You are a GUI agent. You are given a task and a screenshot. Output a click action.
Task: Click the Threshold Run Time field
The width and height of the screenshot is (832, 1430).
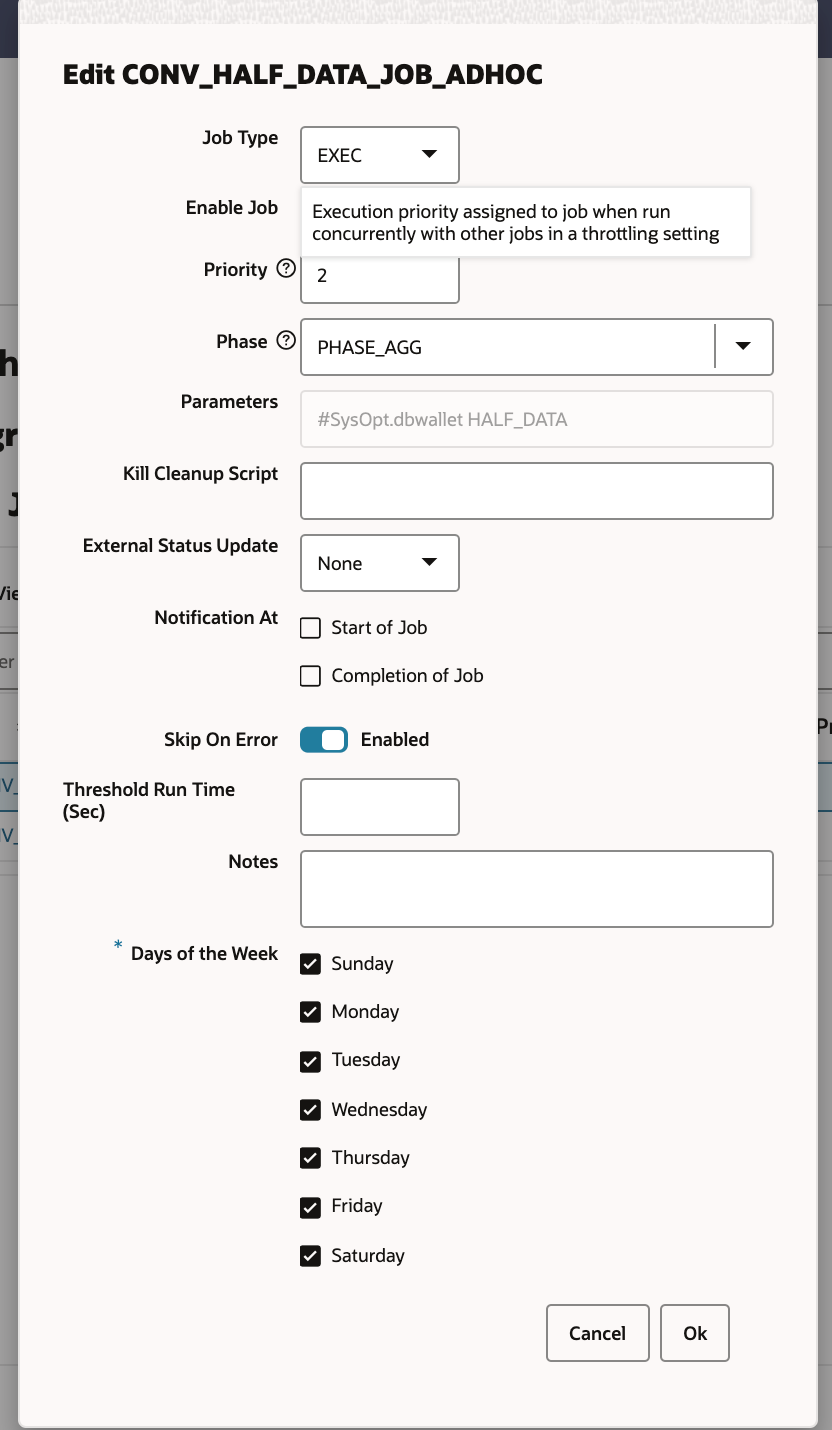point(380,807)
